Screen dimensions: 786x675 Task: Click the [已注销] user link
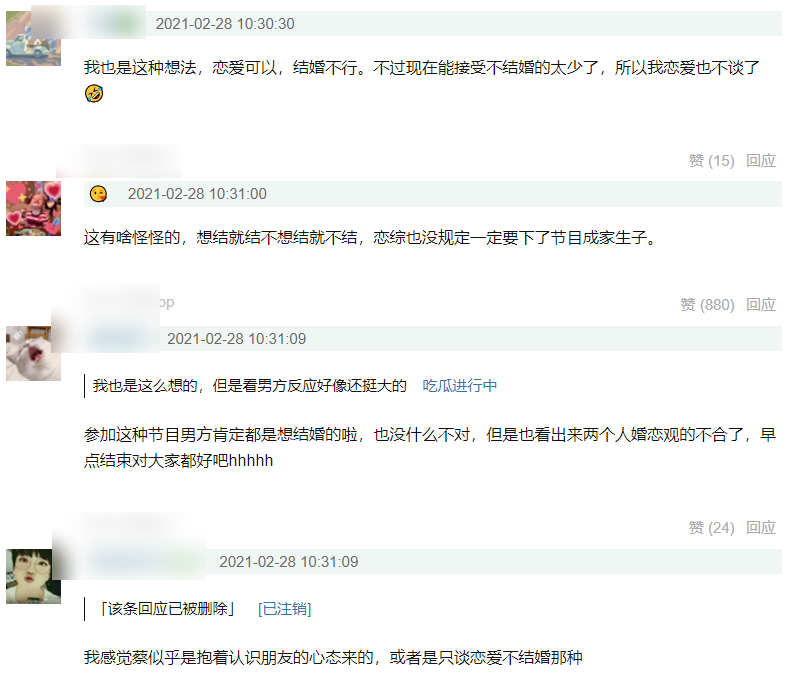pos(284,608)
